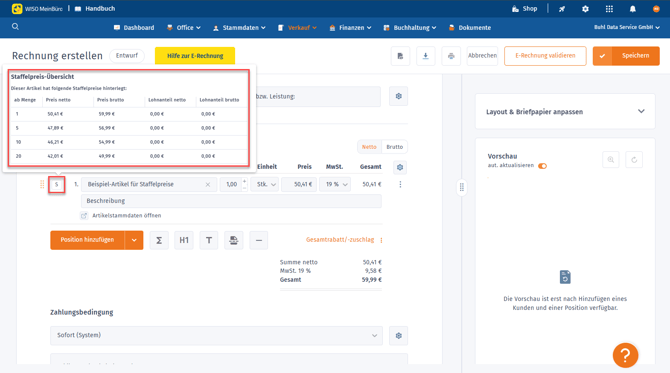Image resolution: width=670 pixels, height=373 pixels.
Task: Switch prices to Brutto
Action: point(394,147)
